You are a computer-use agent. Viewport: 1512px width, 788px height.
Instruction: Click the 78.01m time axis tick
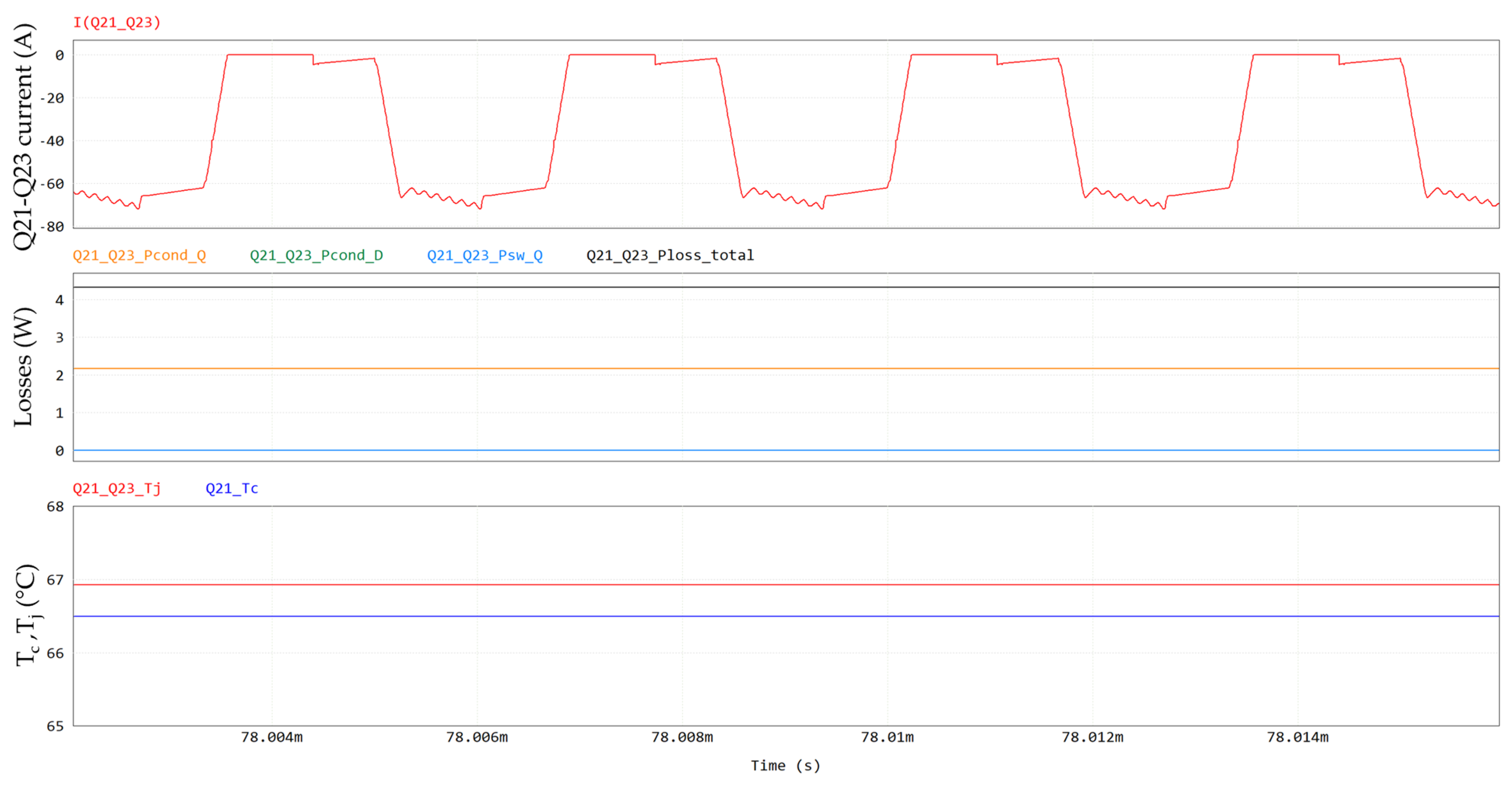(x=887, y=737)
